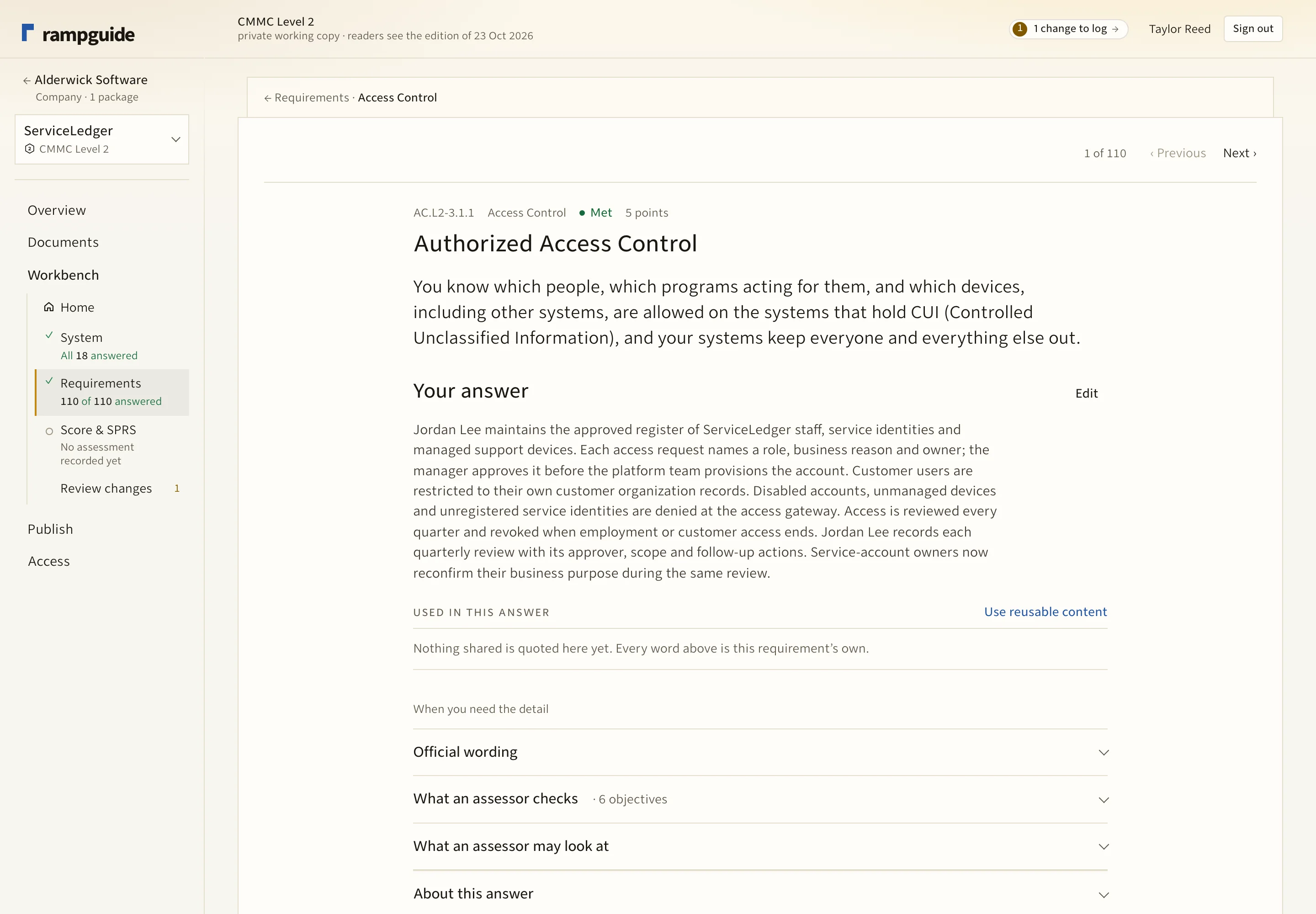Click the Taylor Reed user name
This screenshot has width=1316, height=914.
pos(1180,29)
